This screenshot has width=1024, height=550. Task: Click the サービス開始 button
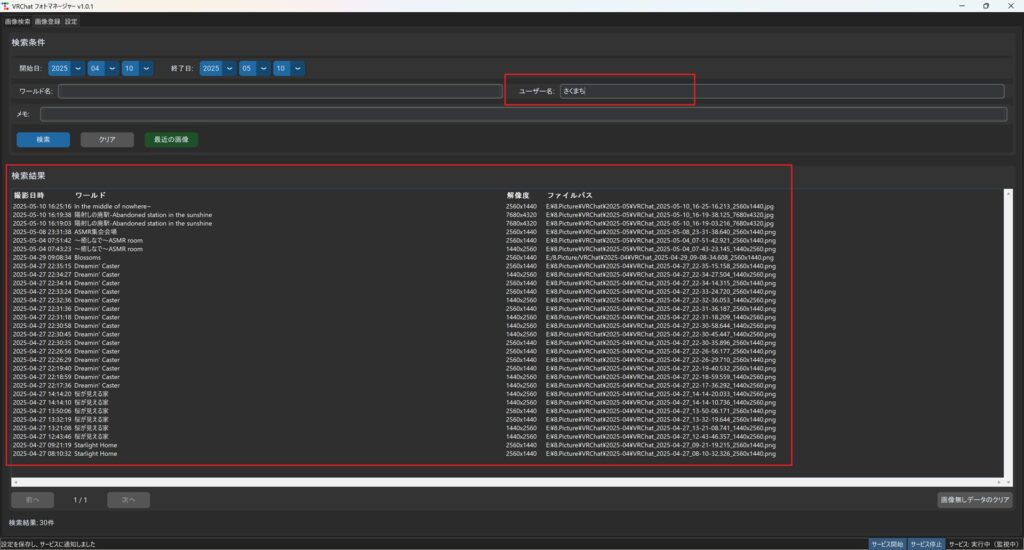click(888, 544)
